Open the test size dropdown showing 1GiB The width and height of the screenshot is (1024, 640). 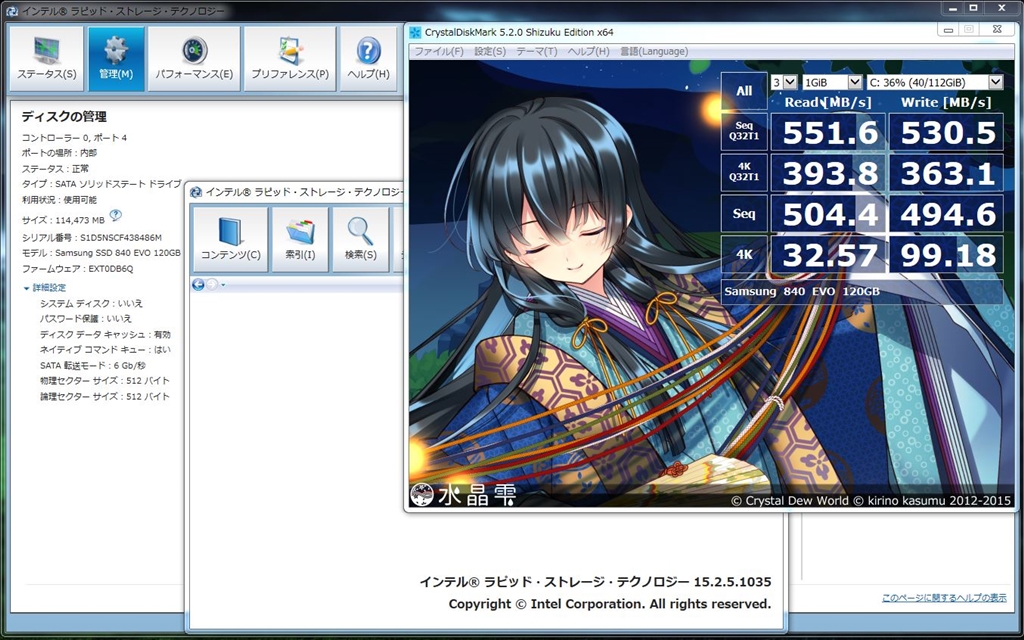pyautogui.click(x=831, y=82)
